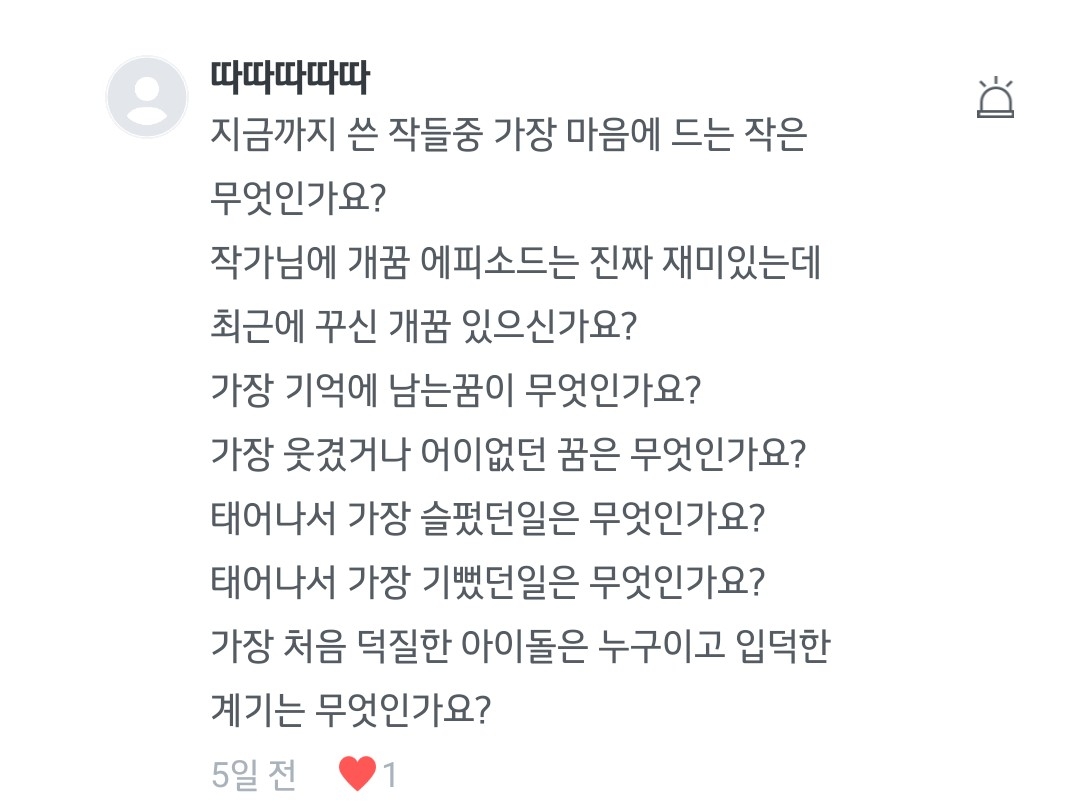Screen dimensions: 1080x810
Task: Click the first "무엇인가요?" line of the comment
Action: coord(299,201)
